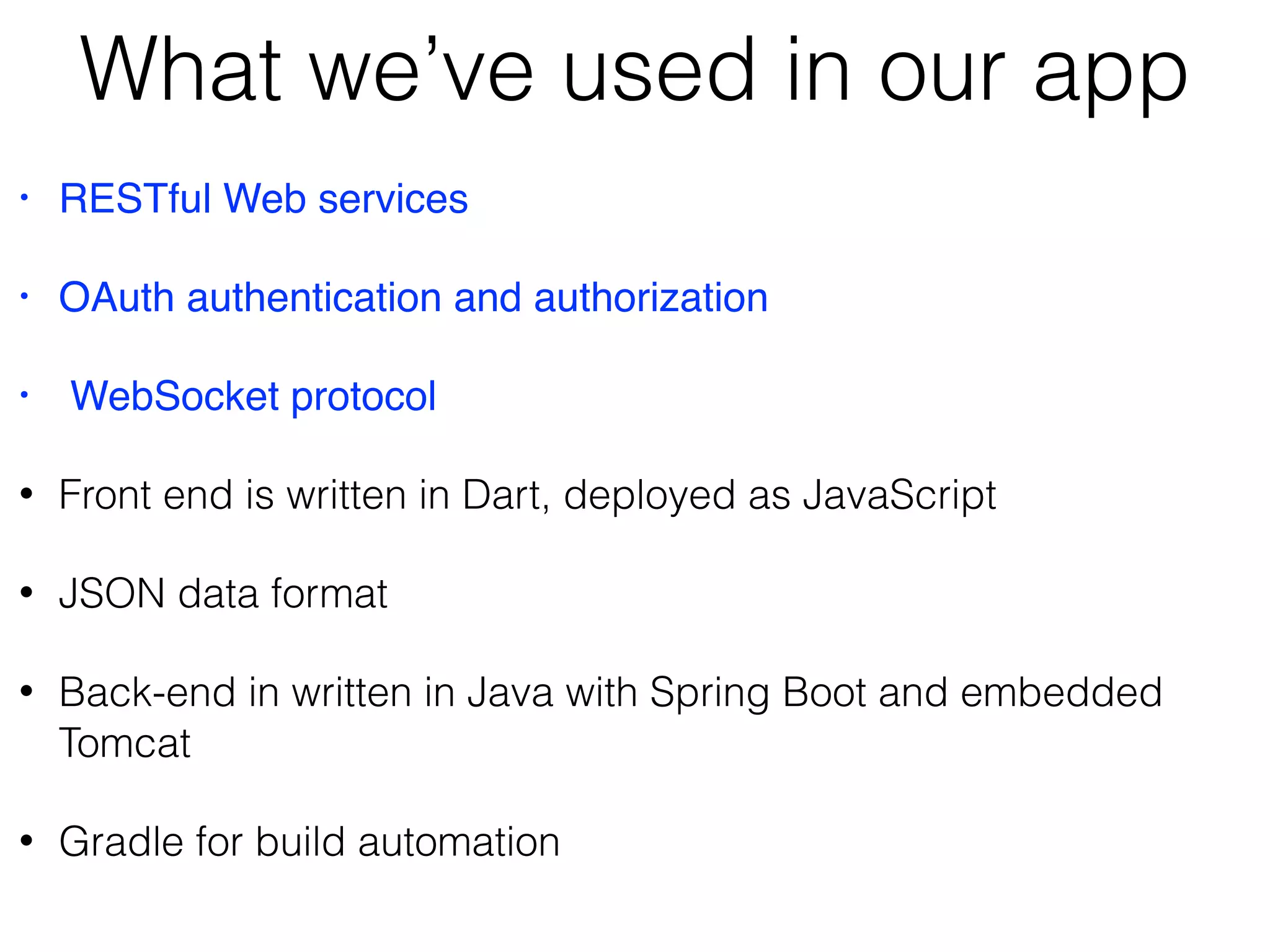Click the 'OAuth authentication and authorization' link

pyautogui.click(x=414, y=297)
